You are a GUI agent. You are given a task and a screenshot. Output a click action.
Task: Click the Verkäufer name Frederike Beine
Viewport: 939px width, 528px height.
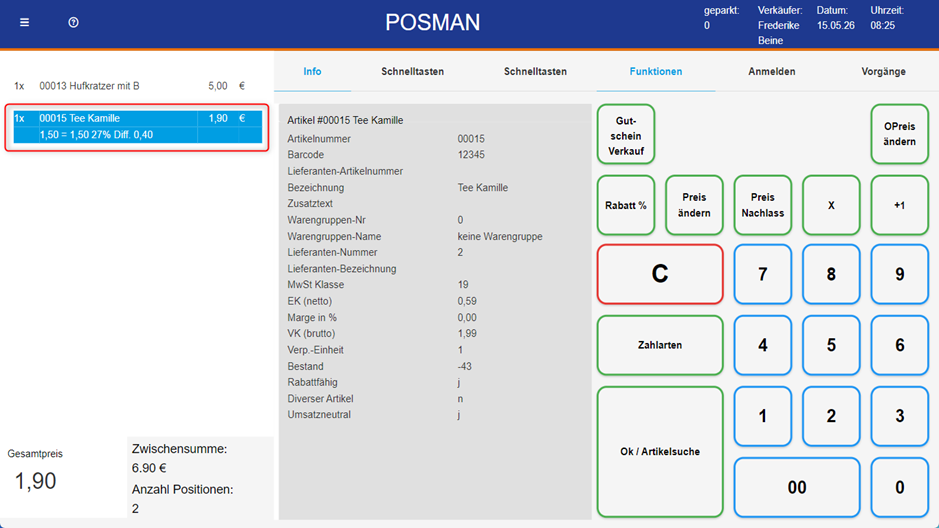pyautogui.click(x=779, y=33)
